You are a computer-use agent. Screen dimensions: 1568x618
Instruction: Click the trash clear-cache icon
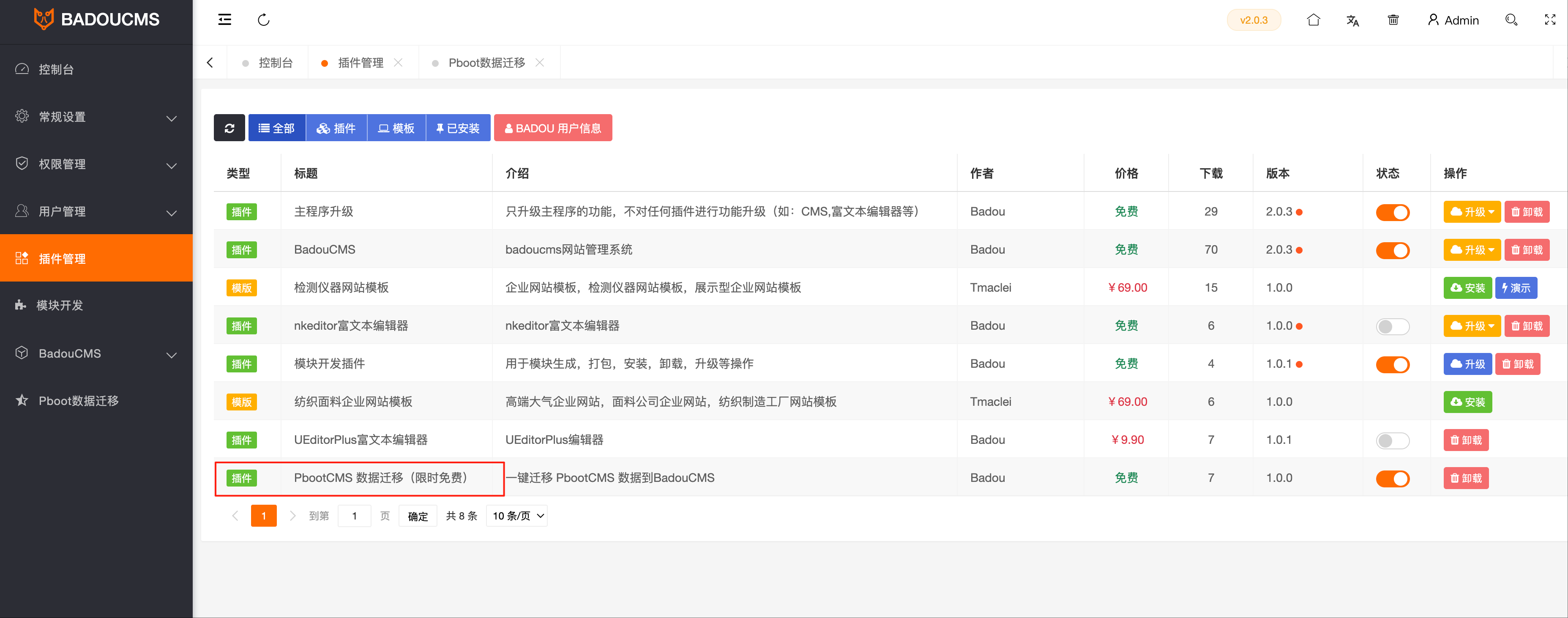click(x=1393, y=19)
